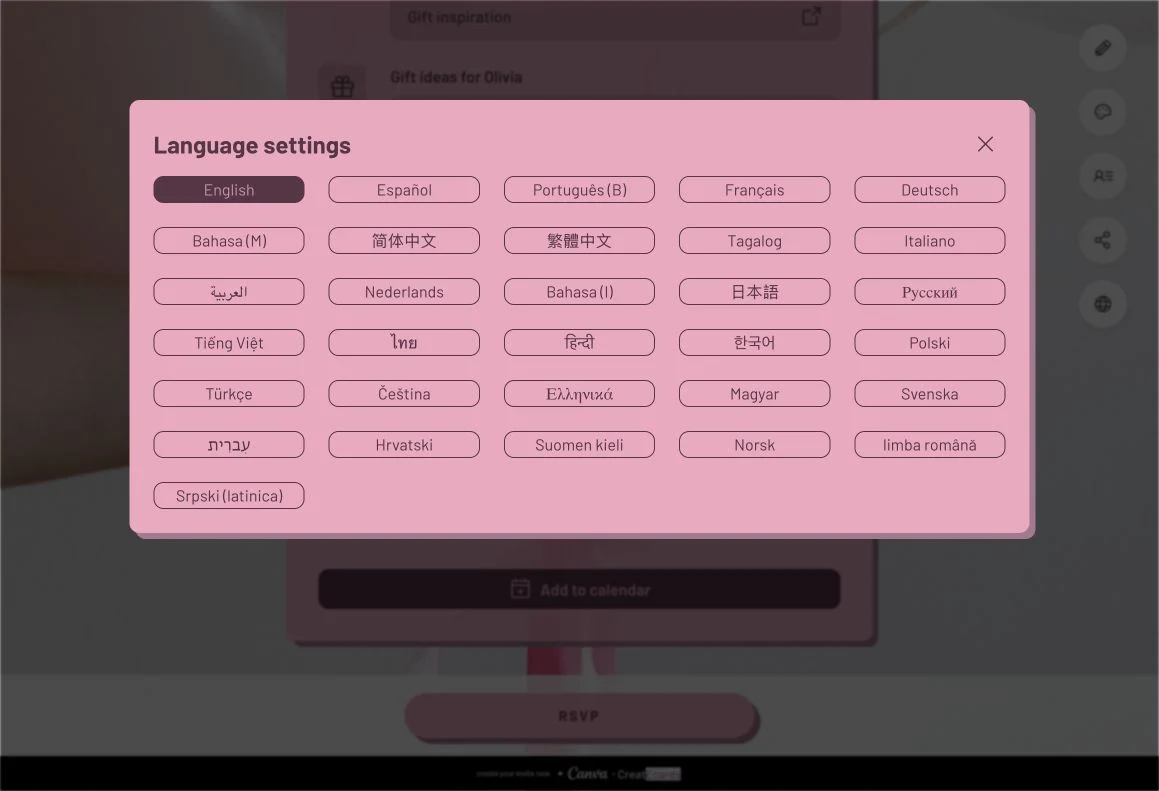
Task: Click the pencil edit icon in sidebar
Action: [1103, 48]
